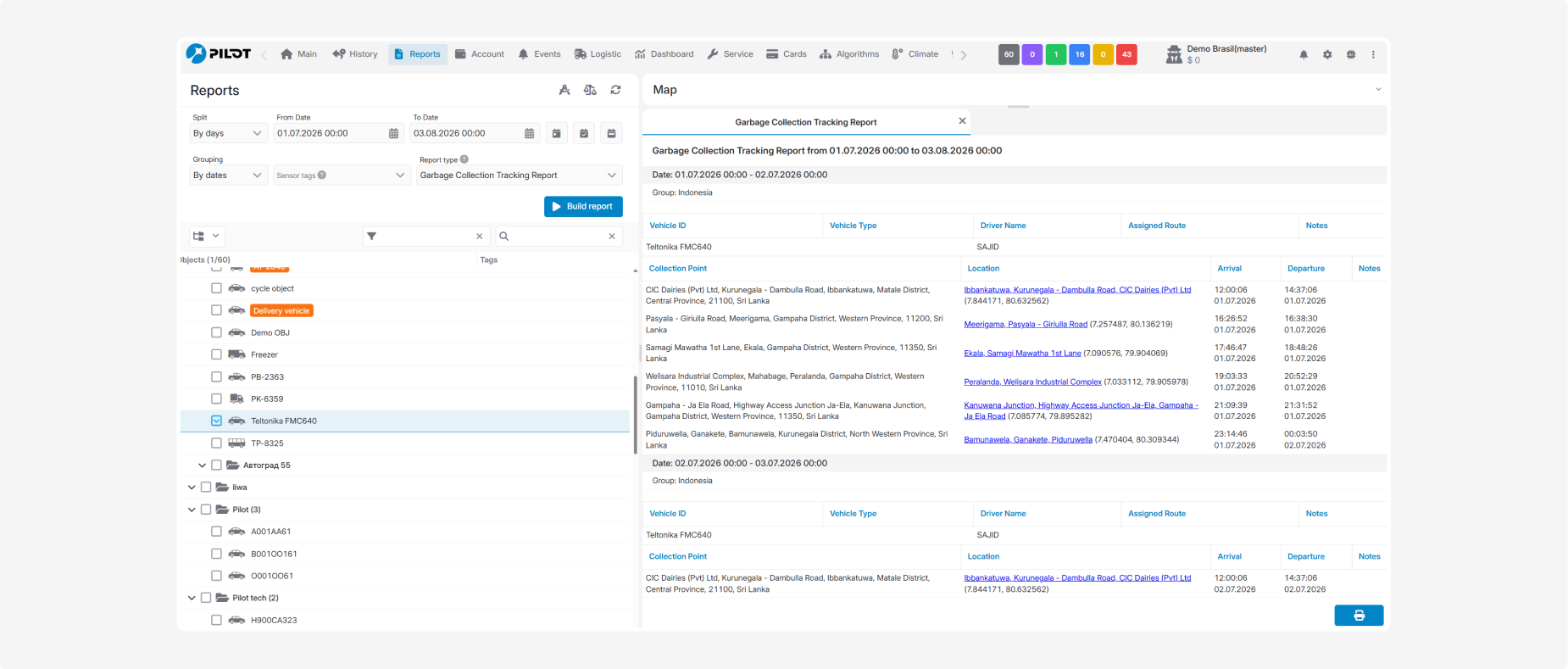This screenshot has width=1568, height=669.
Task: Collapse the Pilot (3) group
Action: (192, 510)
